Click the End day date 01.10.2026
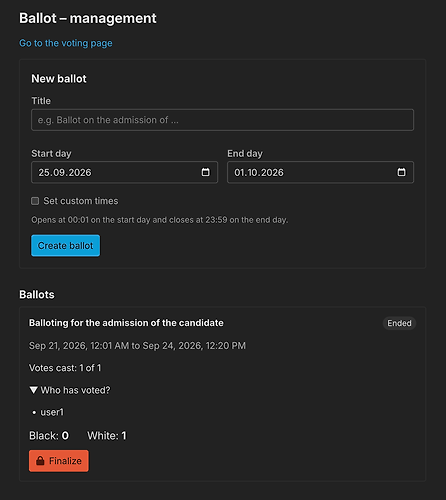 [x=259, y=172]
